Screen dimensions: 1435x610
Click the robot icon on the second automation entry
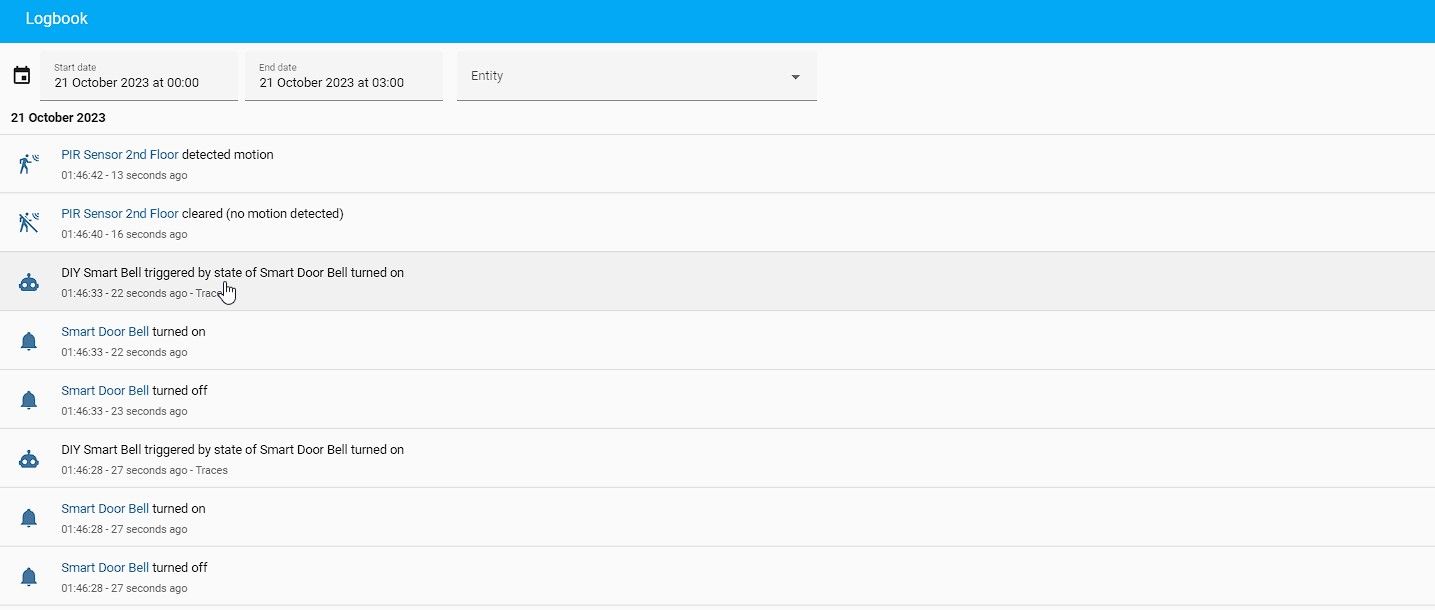(28, 458)
